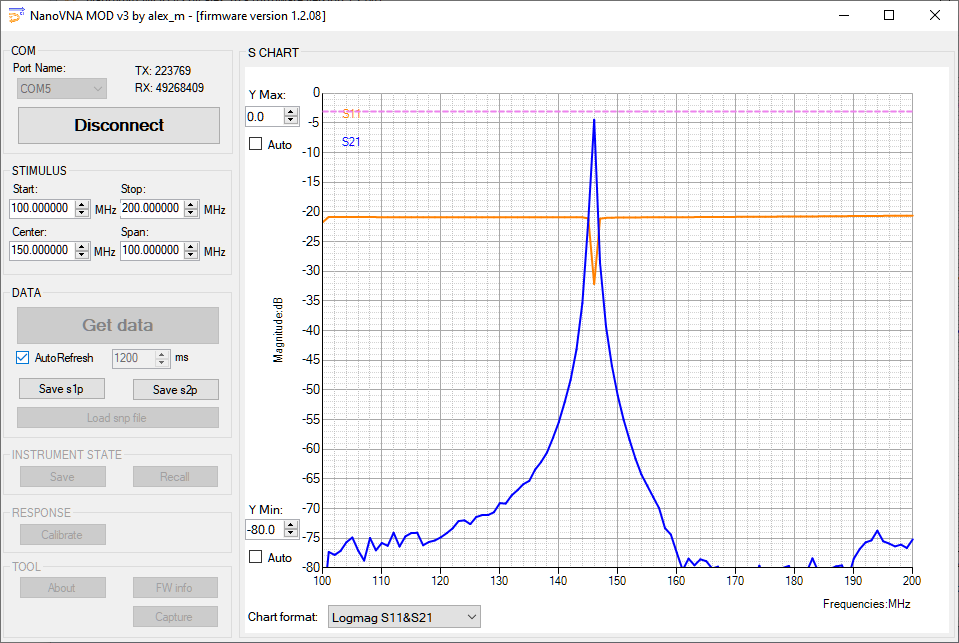Enable Auto checkbox under Y Min
The image size is (959, 643).
pyautogui.click(x=255, y=557)
